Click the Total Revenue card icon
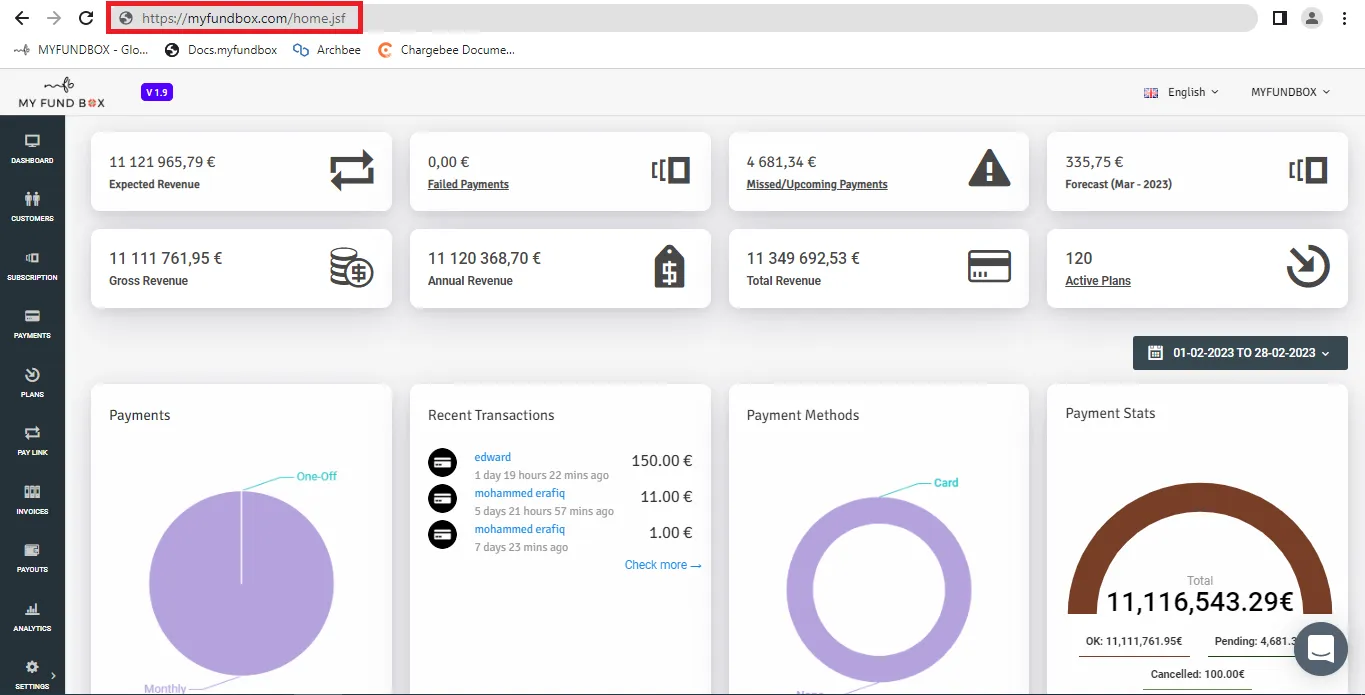The width and height of the screenshot is (1365, 695). [x=989, y=267]
